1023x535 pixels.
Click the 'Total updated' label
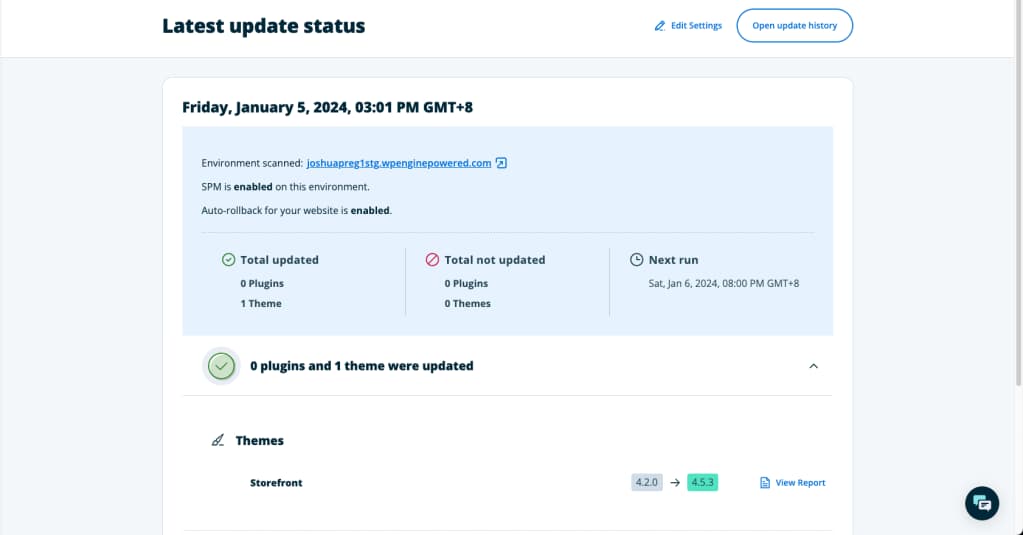tap(279, 260)
